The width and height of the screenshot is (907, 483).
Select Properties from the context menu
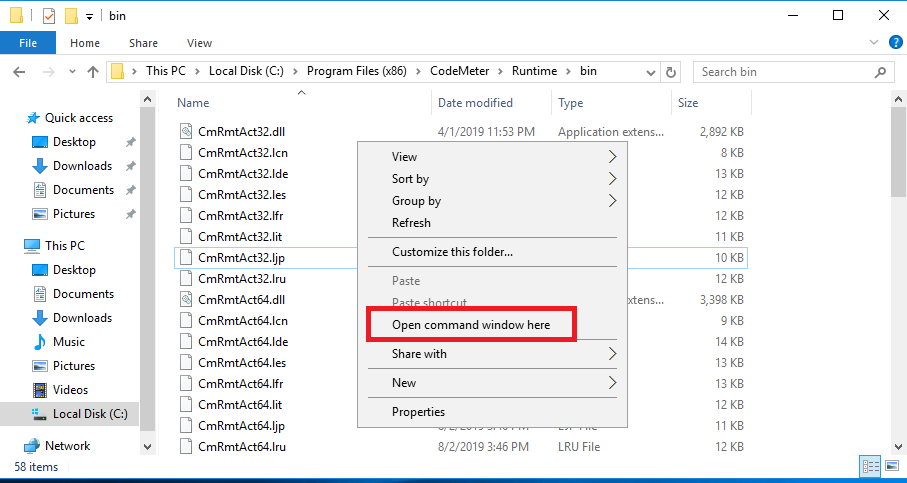tap(419, 412)
